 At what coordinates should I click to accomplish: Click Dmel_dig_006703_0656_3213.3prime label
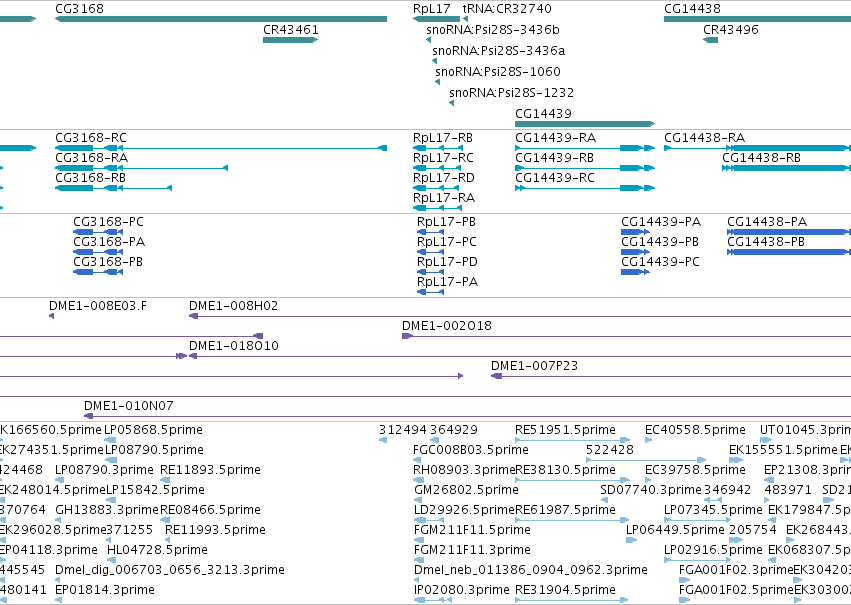click(170, 570)
